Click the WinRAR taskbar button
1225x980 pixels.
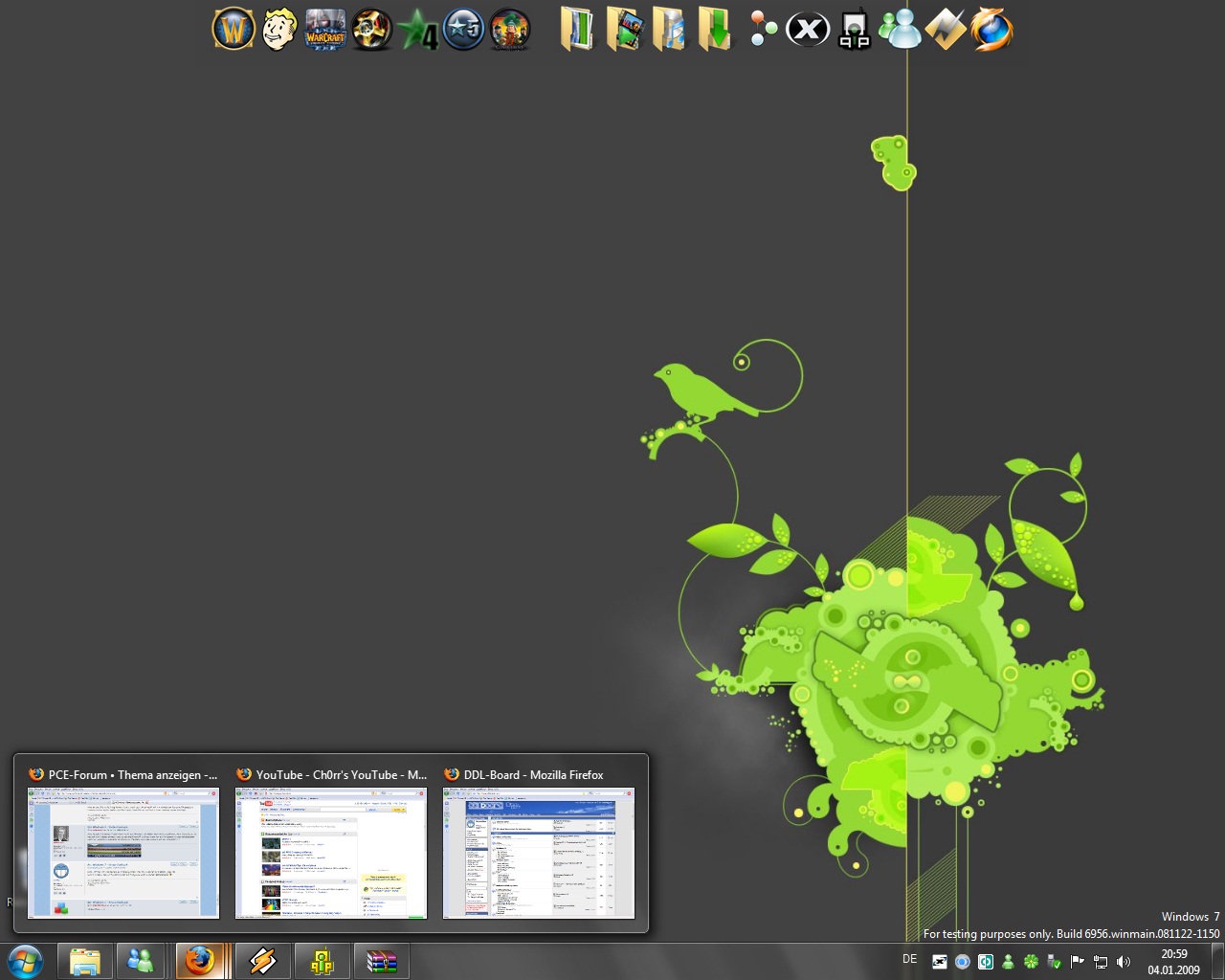(x=381, y=961)
